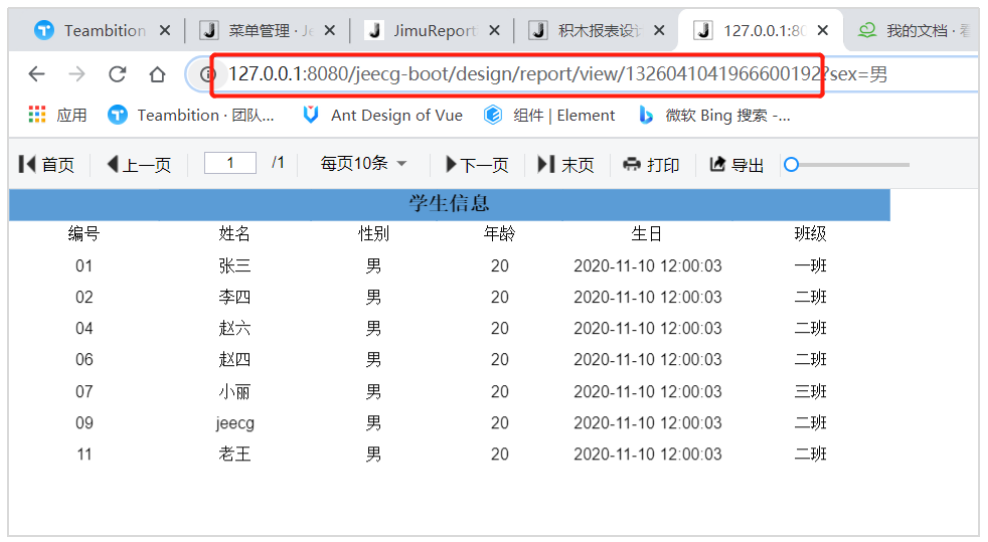This screenshot has width=988, height=542.
Task: Open the 每页10条 page size dropdown
Action: coord(364,164)
